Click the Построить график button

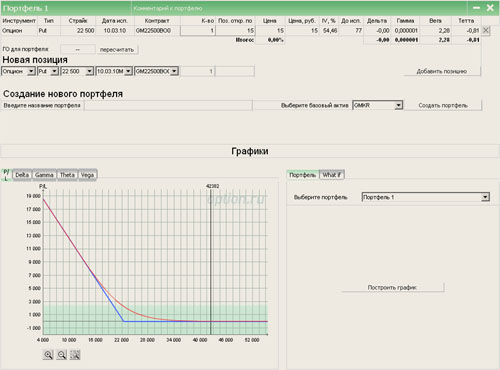pos(392,287)
